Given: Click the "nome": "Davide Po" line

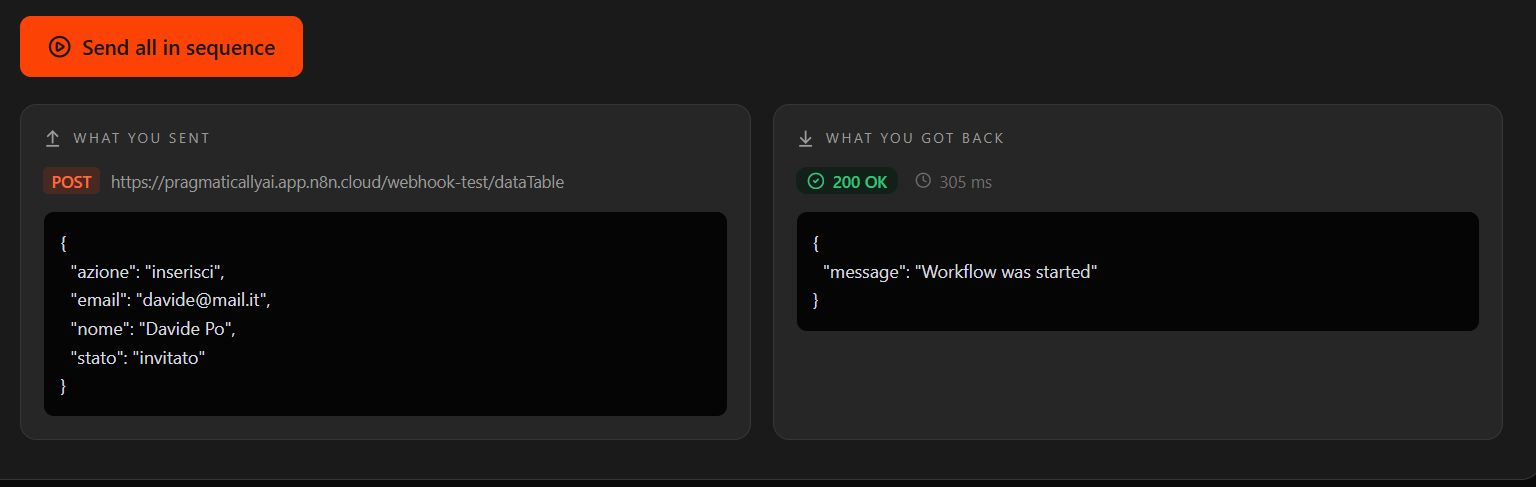Looking at the screenshot, I should pyautogui.click(x=153, y=328).
